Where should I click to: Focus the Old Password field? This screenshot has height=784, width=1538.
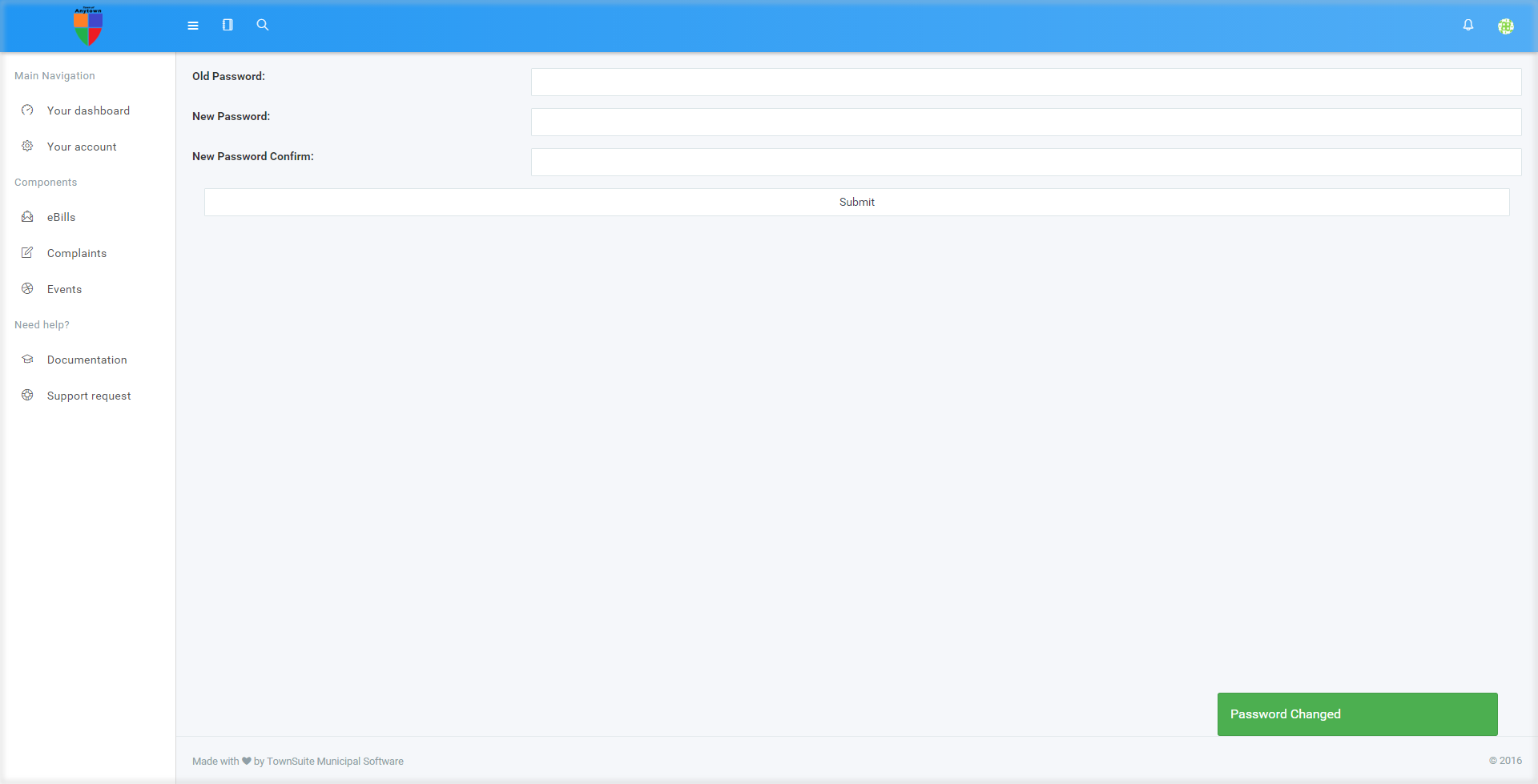coord(1026,82)
